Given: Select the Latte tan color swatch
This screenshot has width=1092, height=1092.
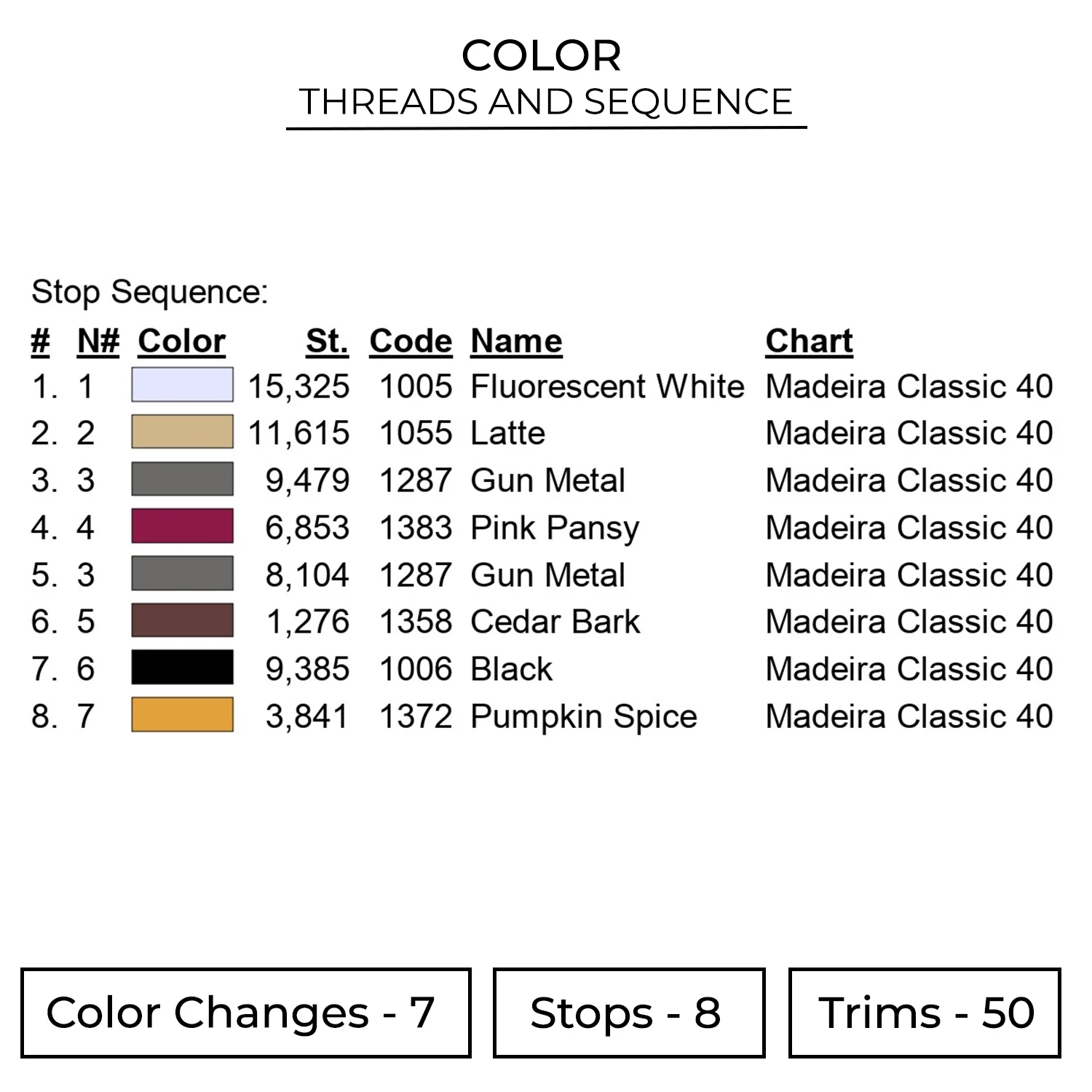Looking at the screenshot, I should tap(182, 432).
